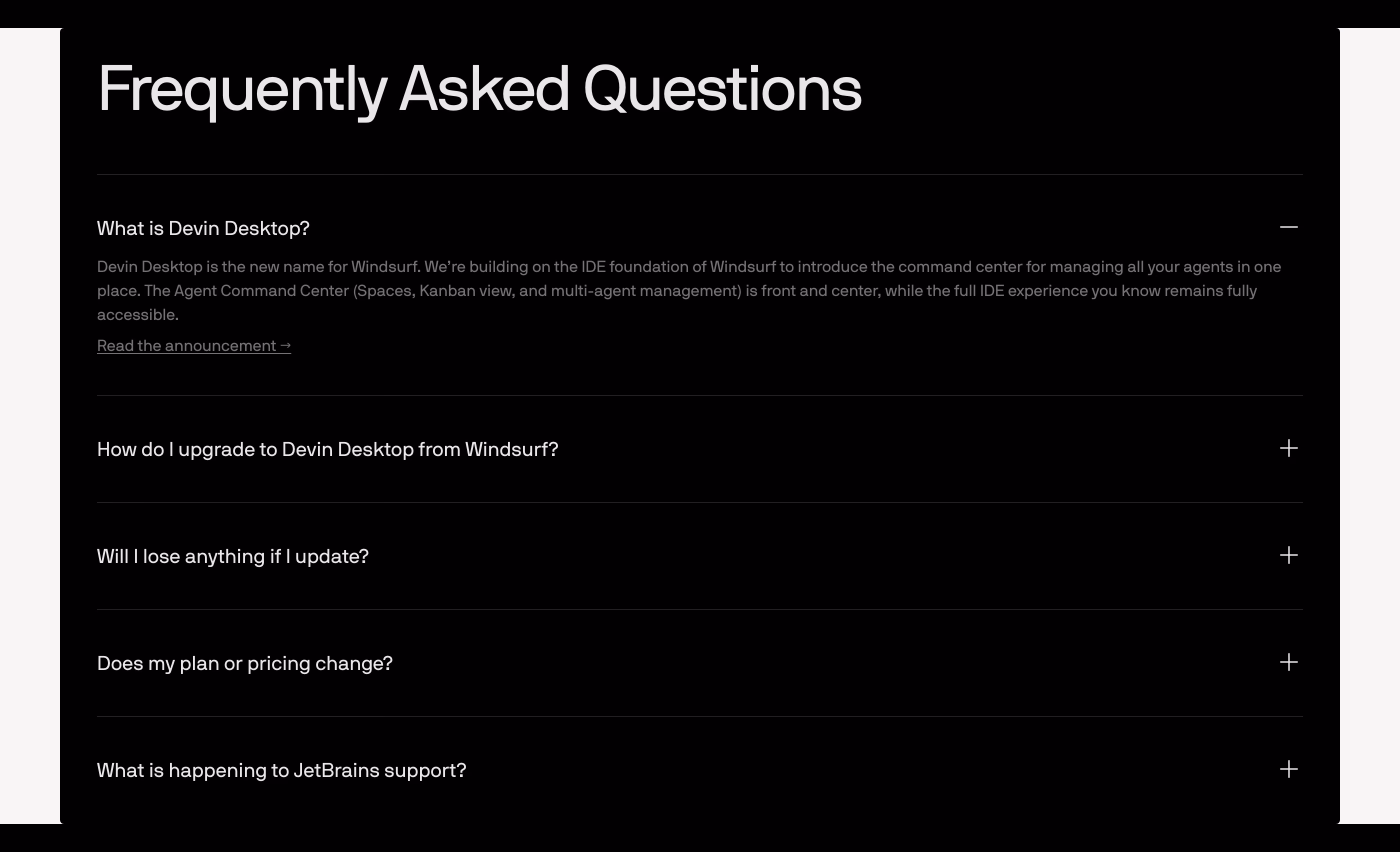This screenshot has height=852, width=1400.
Task: Click 'accessible.' at the end of the answer
Action: tap(138, 314)
